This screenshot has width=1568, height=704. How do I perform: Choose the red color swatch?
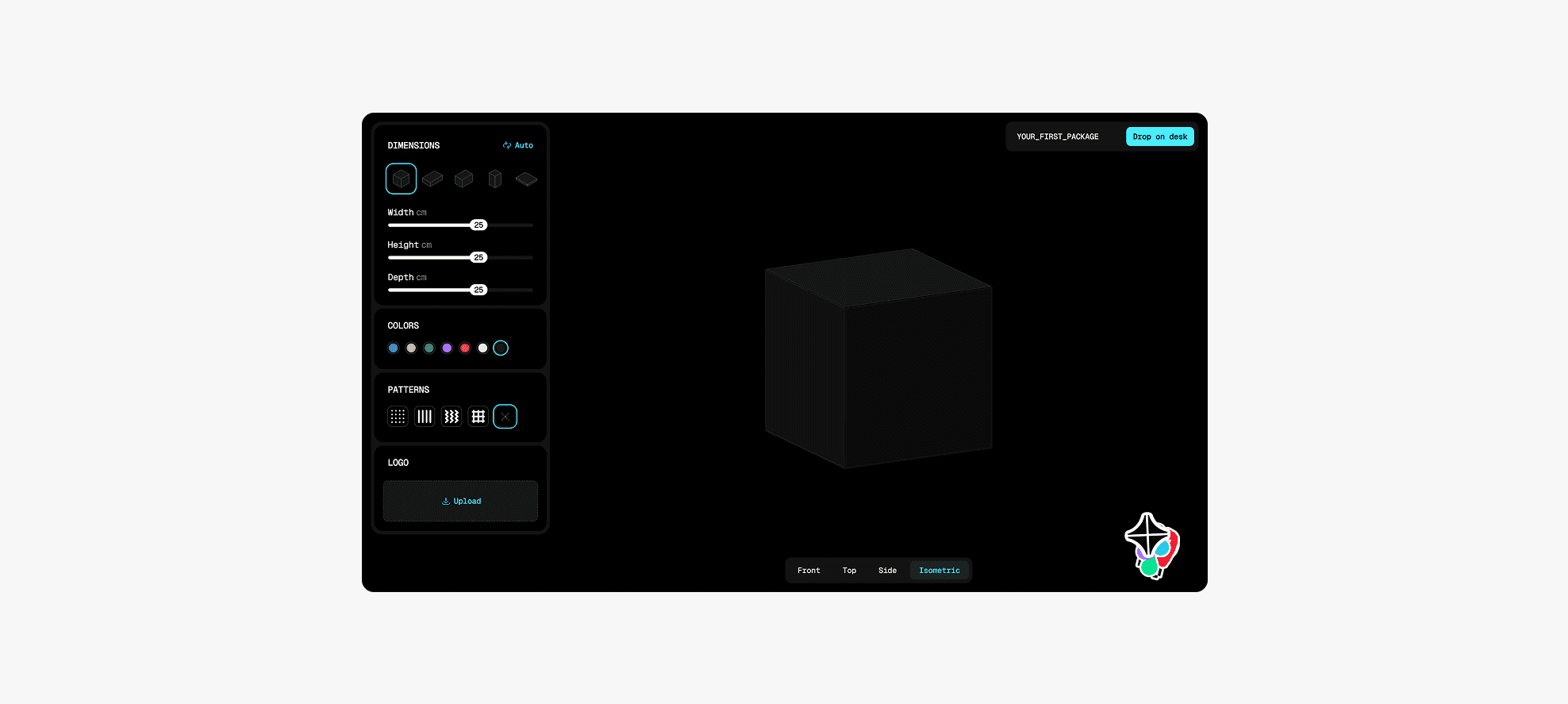tap(465, 348)
